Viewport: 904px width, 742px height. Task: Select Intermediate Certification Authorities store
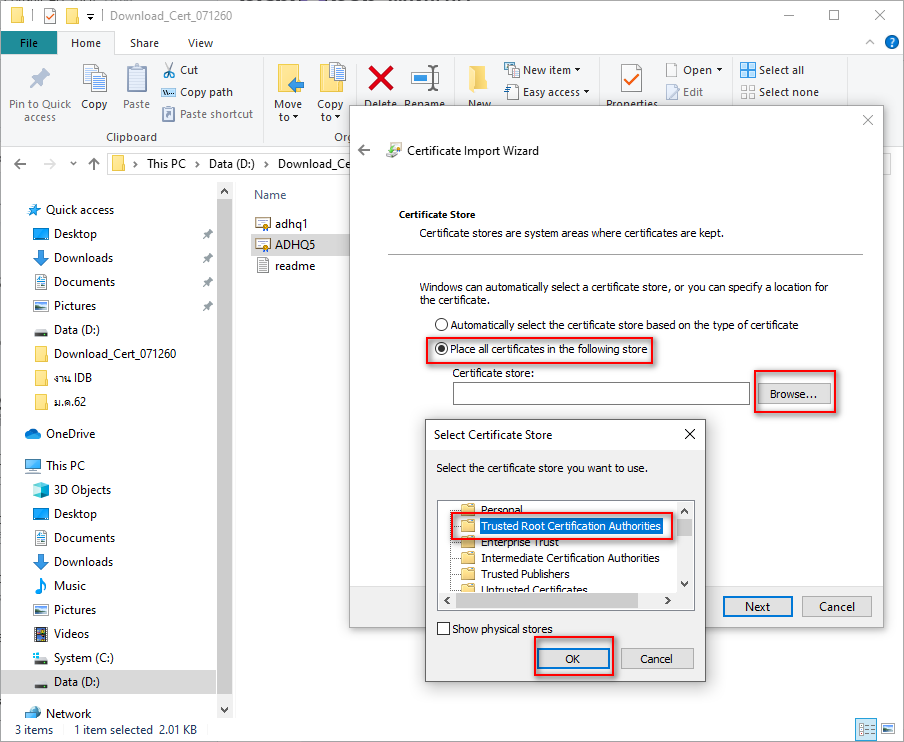click(570, 558)
